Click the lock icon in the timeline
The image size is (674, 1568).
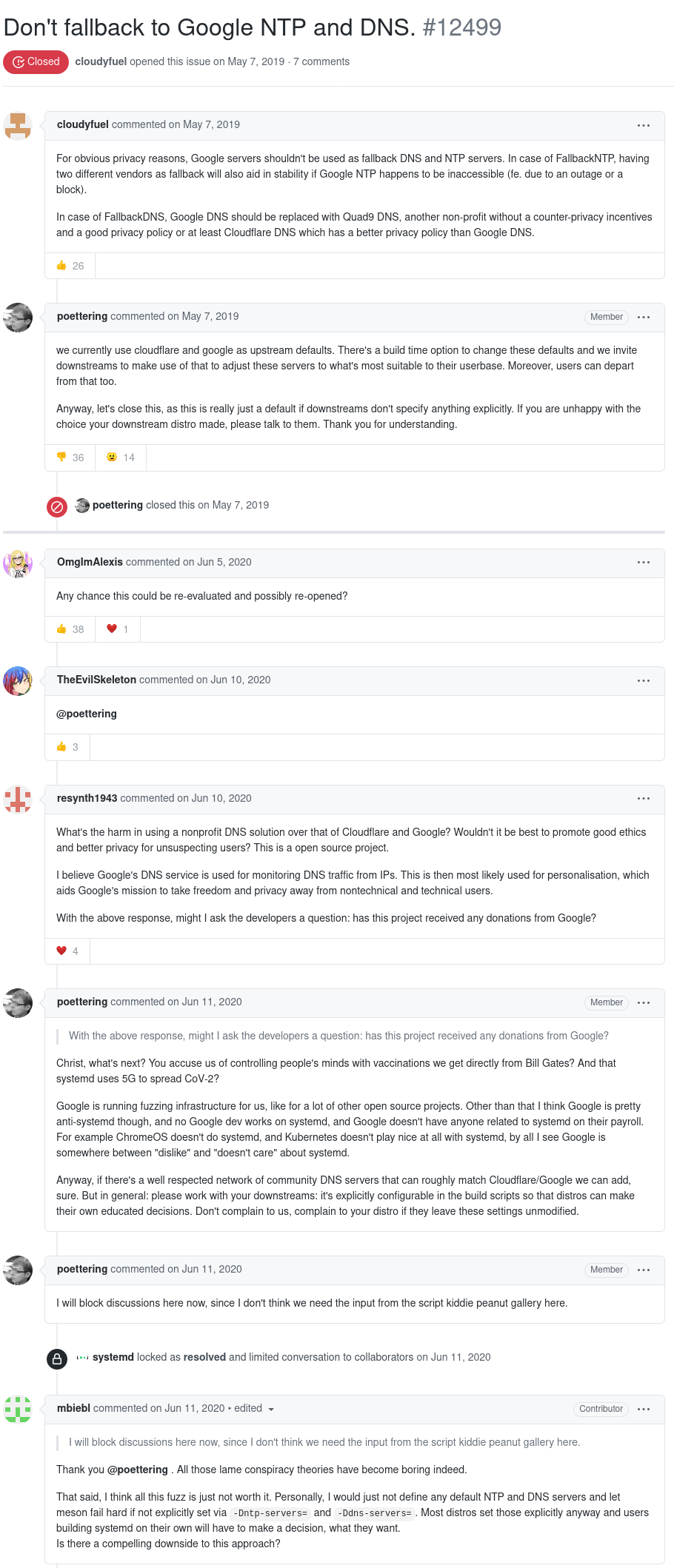(57, 1358)
